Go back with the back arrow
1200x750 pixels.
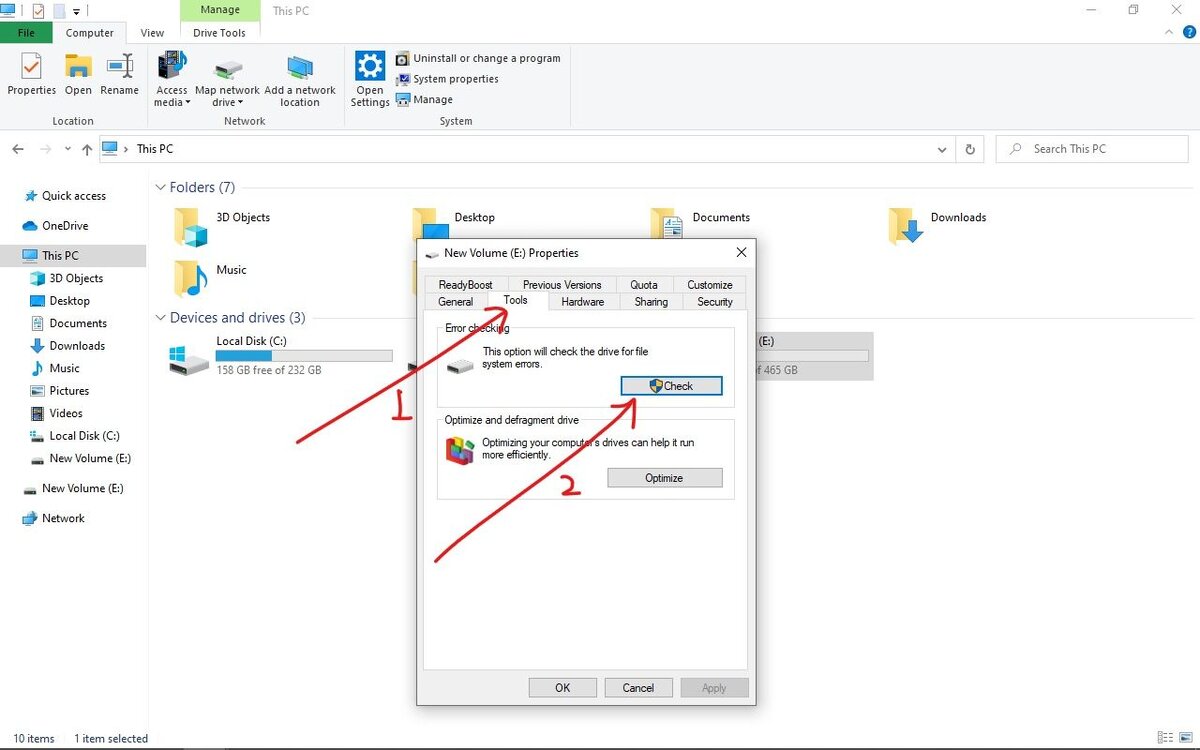[18, 149]
